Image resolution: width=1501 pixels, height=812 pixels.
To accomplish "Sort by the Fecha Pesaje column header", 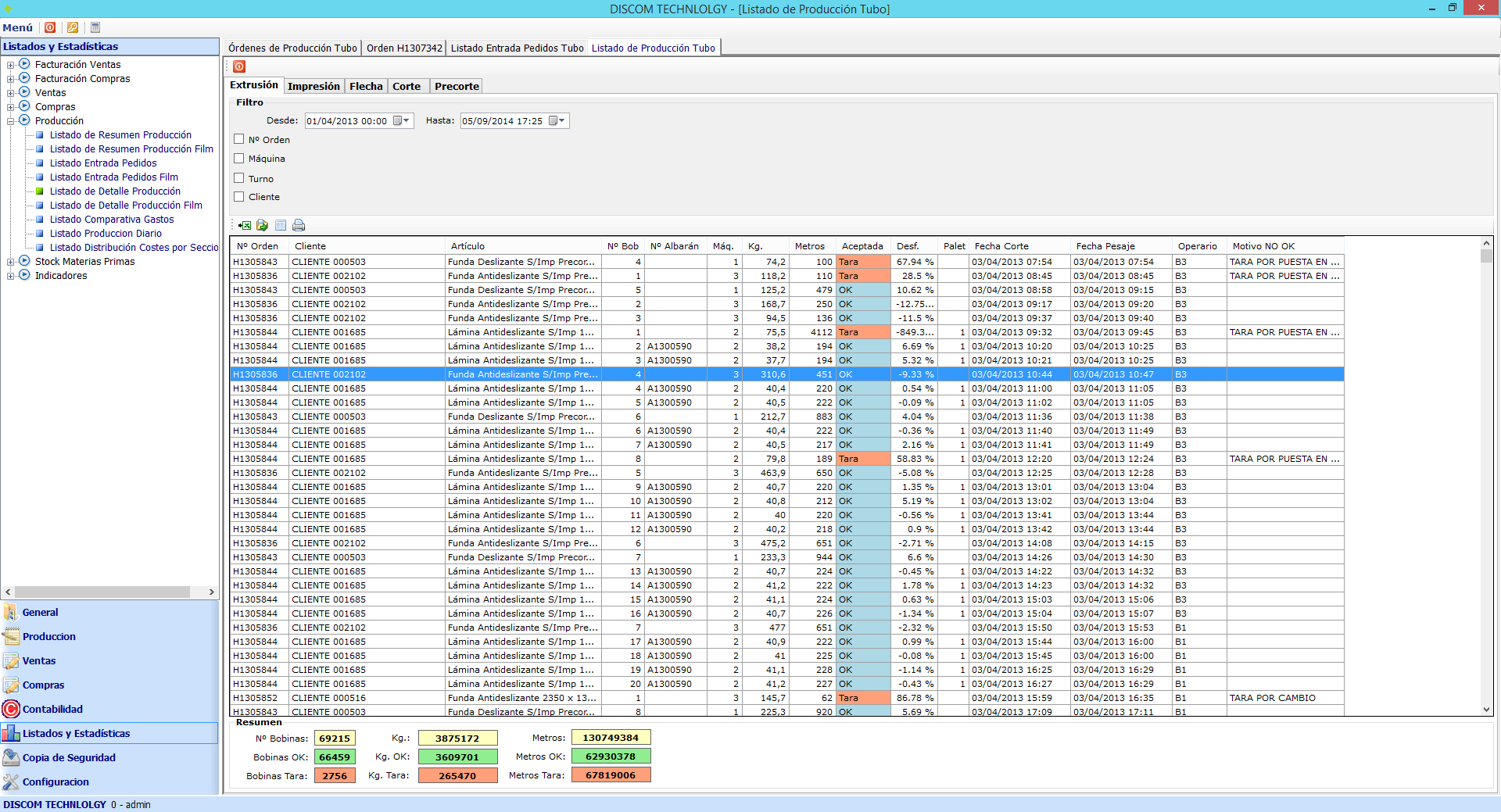I will pyautogui.click(x=1105, y=246).
